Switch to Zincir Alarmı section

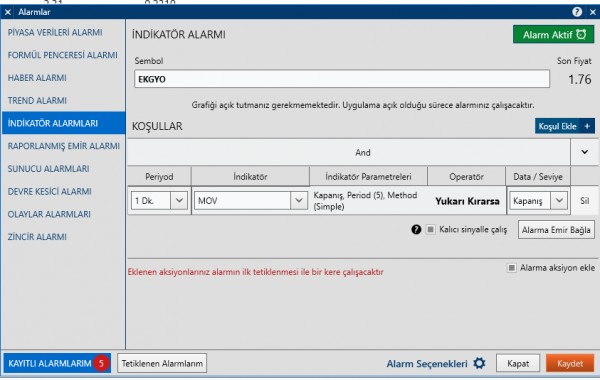click(x=37, y=237)
